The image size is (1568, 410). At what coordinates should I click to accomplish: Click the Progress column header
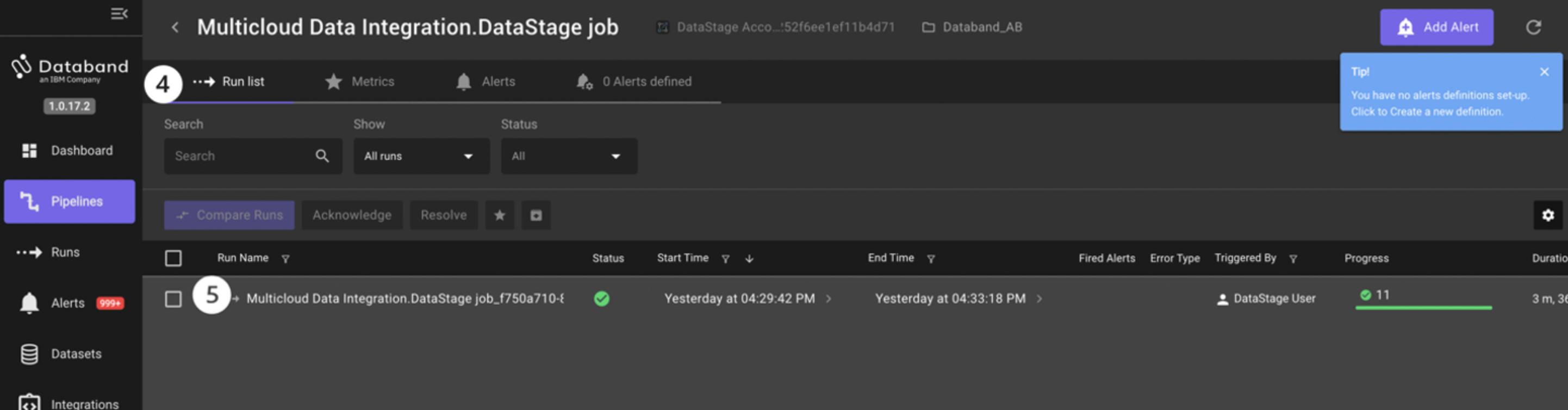(x=1366, y=258)
